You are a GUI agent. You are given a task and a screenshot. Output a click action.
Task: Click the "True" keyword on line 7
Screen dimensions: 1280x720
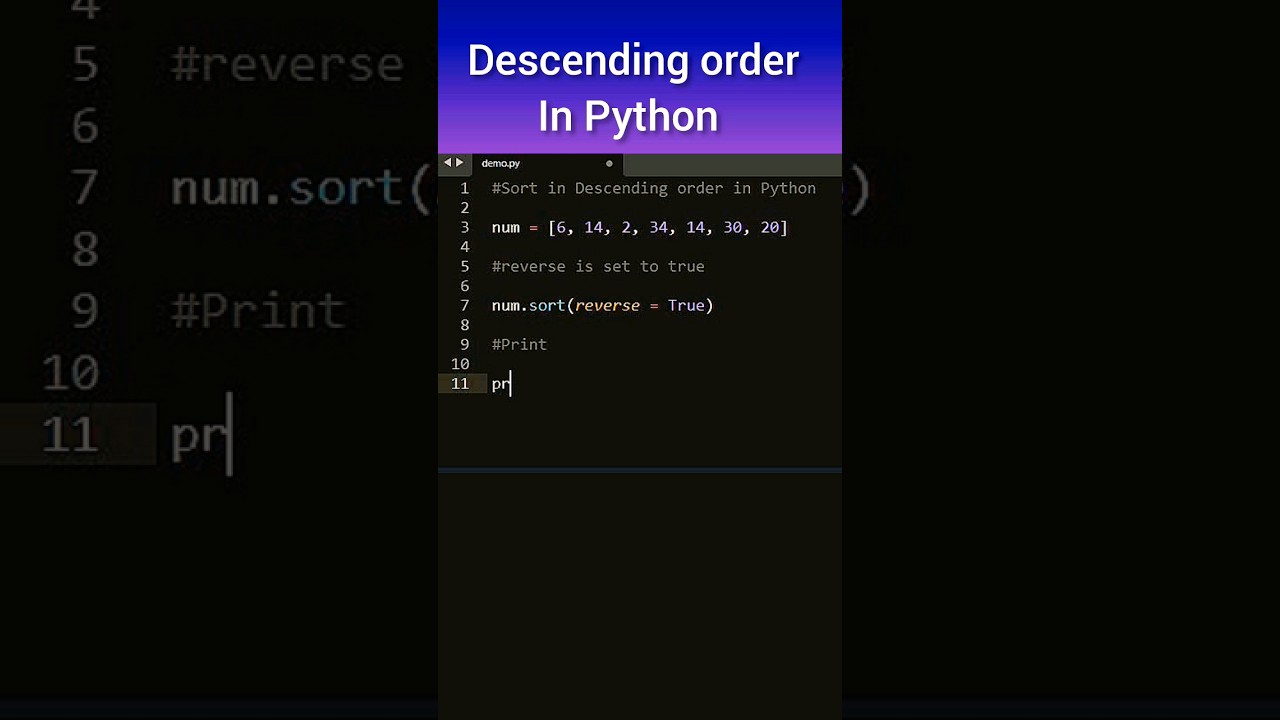(686, 305)
